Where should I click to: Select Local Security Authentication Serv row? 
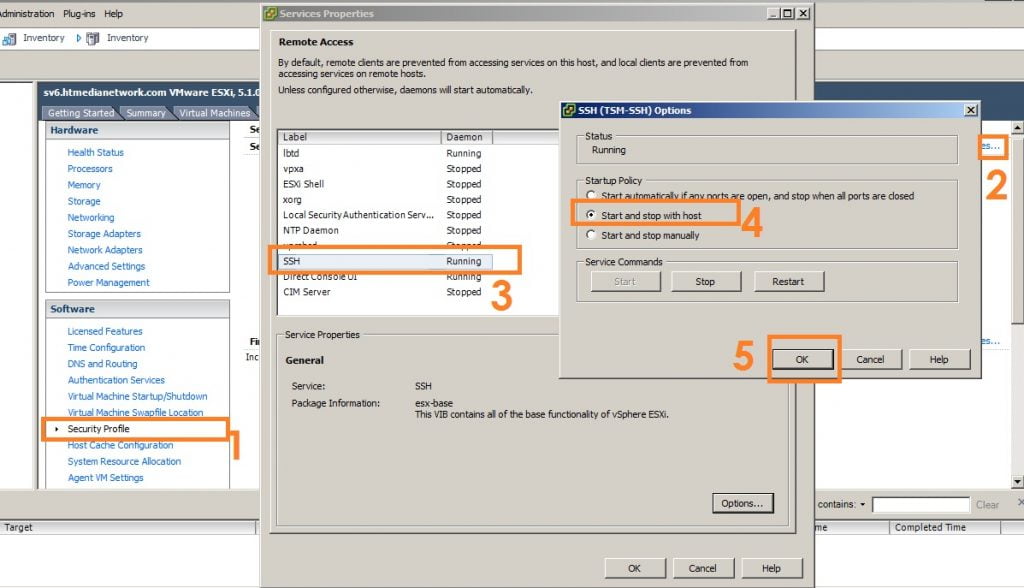point(385,215)
